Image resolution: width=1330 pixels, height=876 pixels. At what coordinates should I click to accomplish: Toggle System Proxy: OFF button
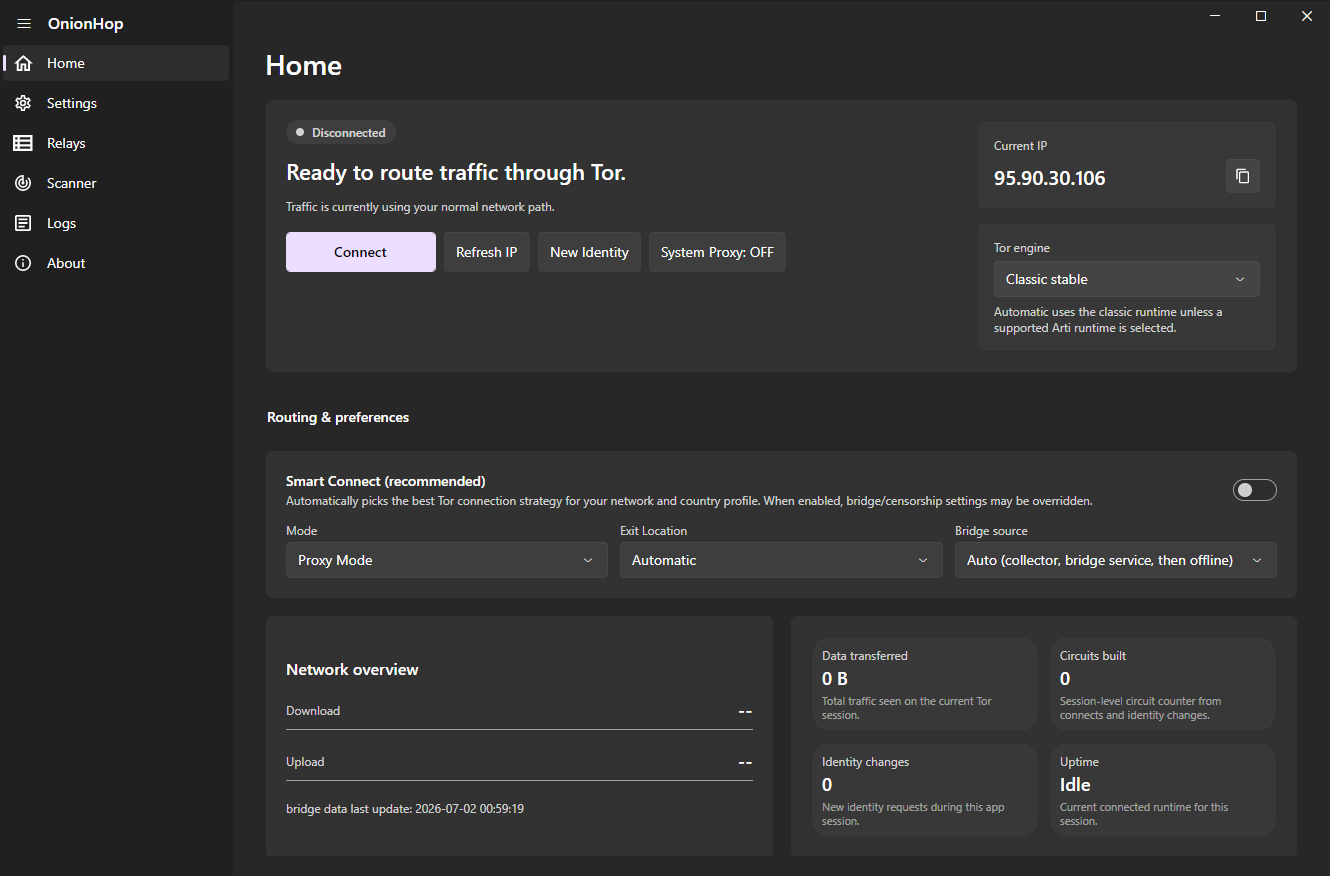click(717, 252)
